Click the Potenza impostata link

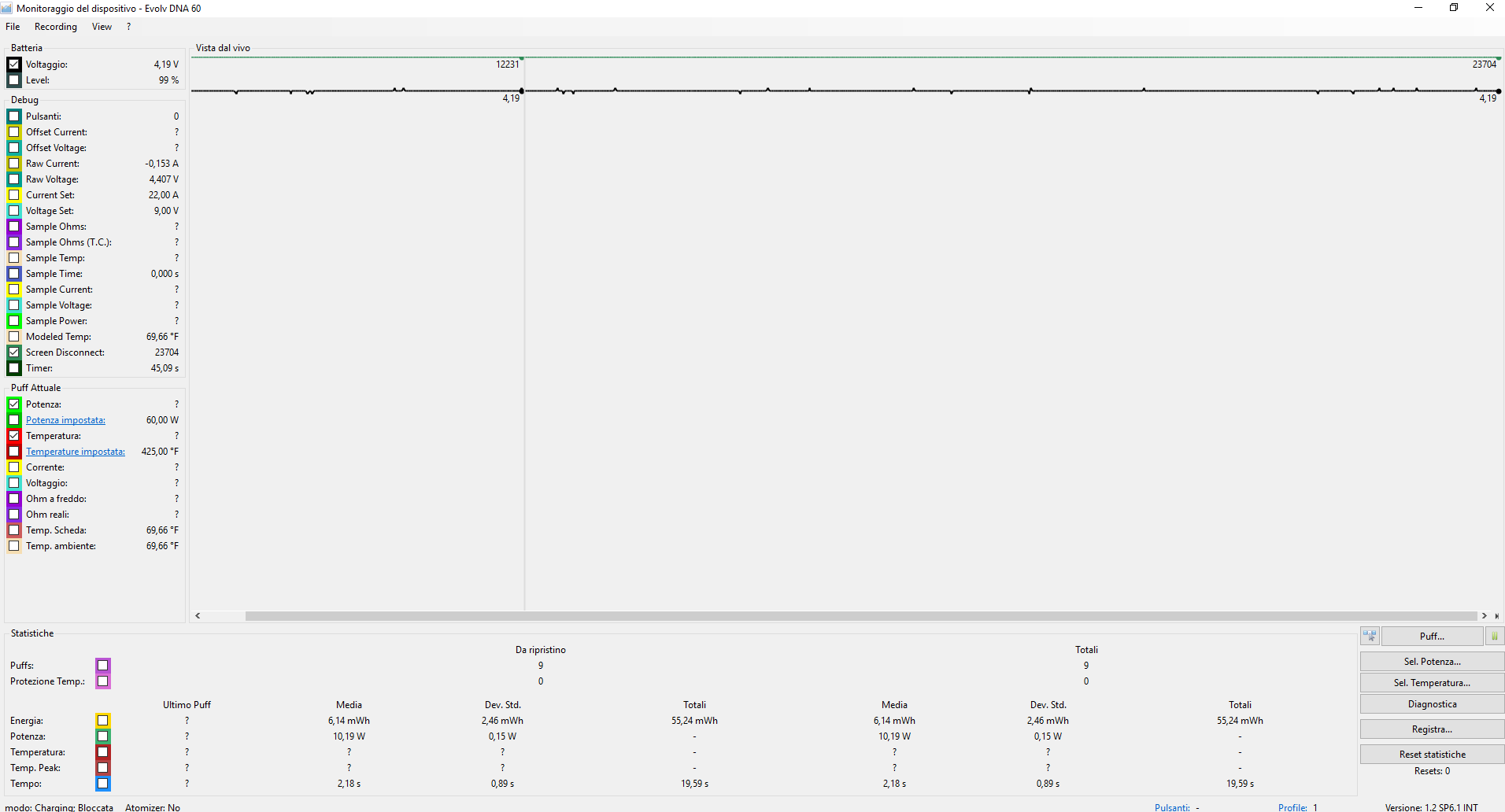(x=65, y=420)
